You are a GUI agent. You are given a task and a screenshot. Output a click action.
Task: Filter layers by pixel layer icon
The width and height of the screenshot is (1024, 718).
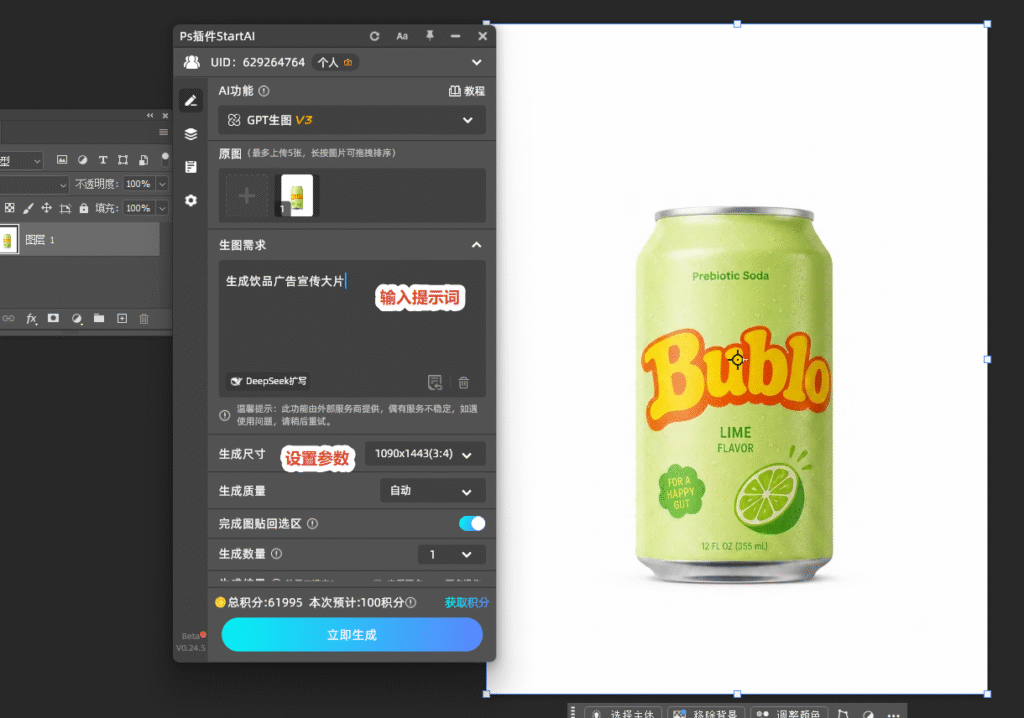[x=62, y=159]
